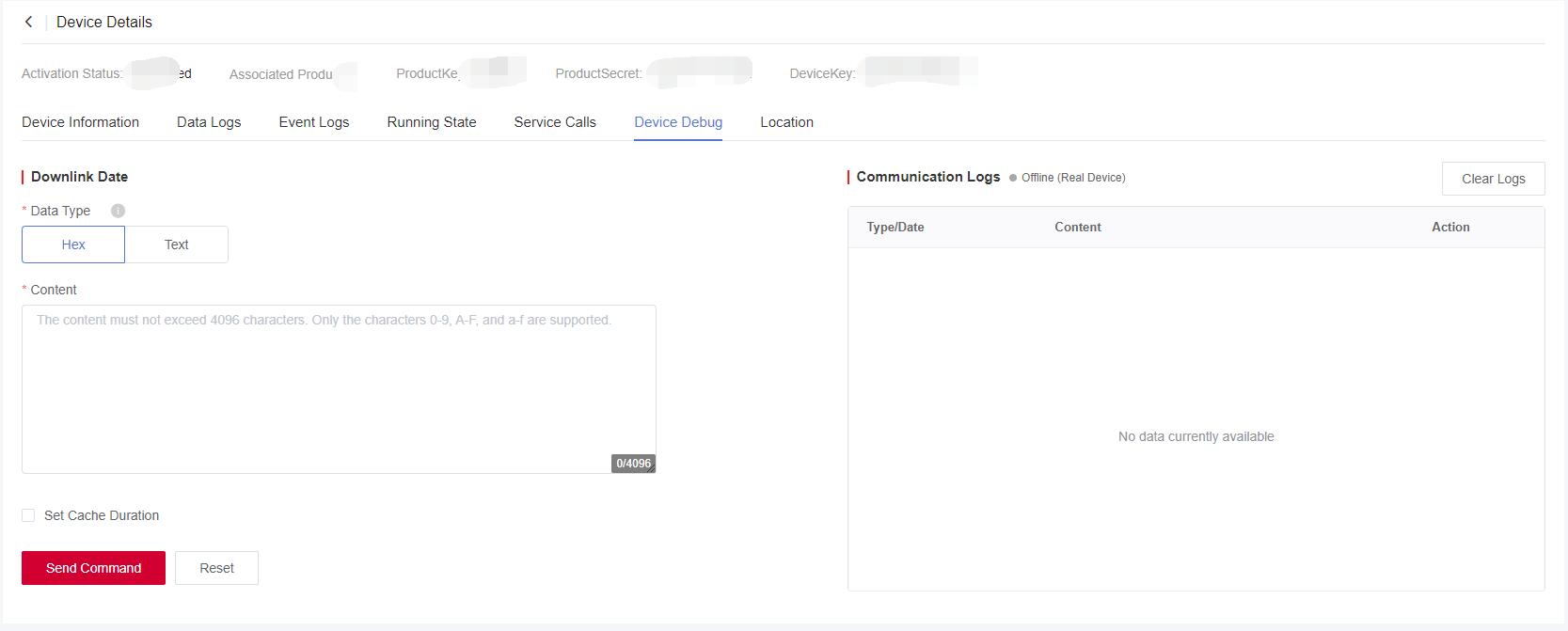Select the Hex data type
This screenshot has width=1568, height=631.
(x=73, y=245)
